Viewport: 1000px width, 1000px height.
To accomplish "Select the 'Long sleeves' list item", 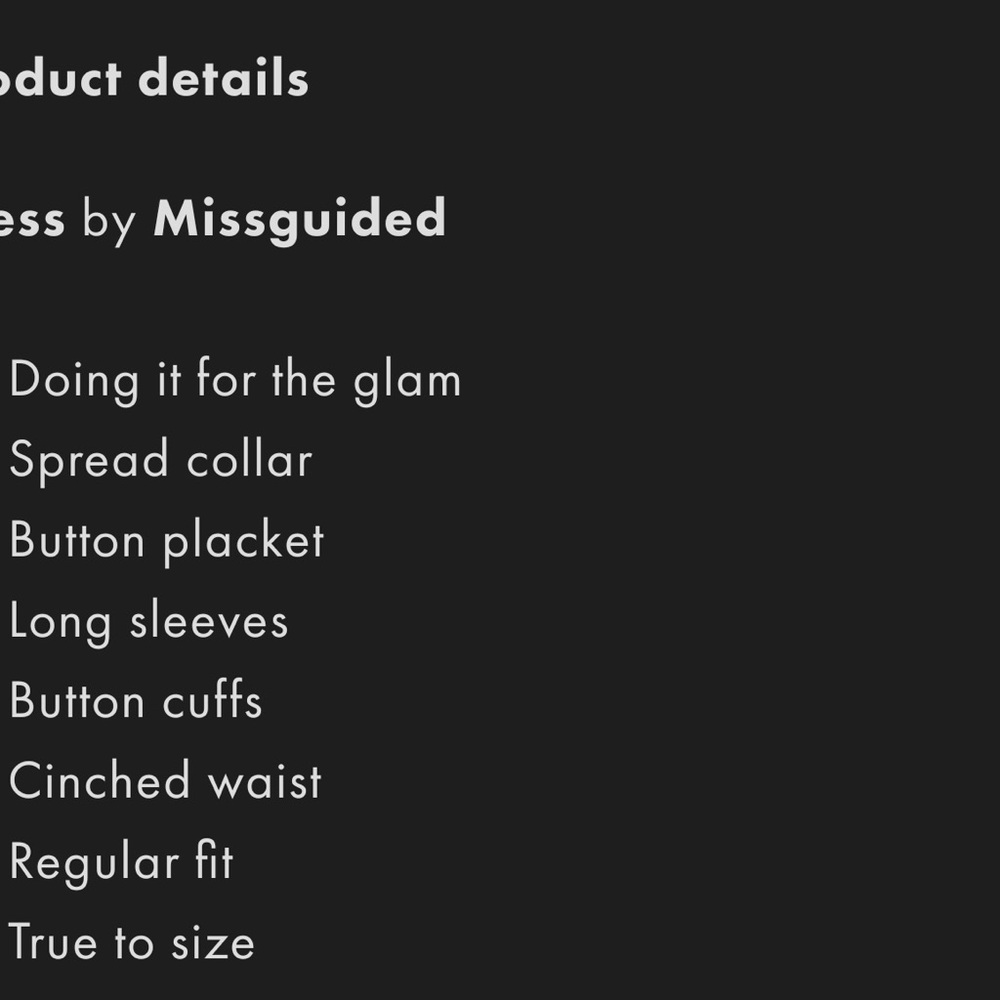I will point(149,622).
